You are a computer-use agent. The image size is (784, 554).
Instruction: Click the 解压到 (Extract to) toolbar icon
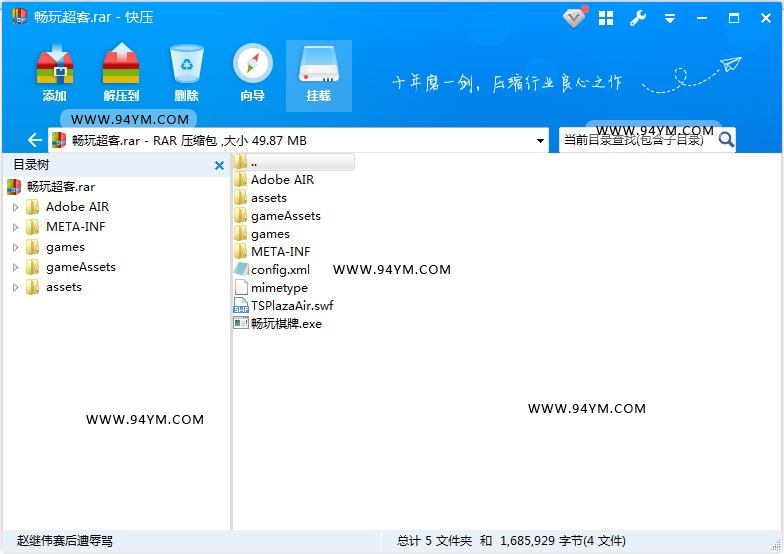[121, 73]
